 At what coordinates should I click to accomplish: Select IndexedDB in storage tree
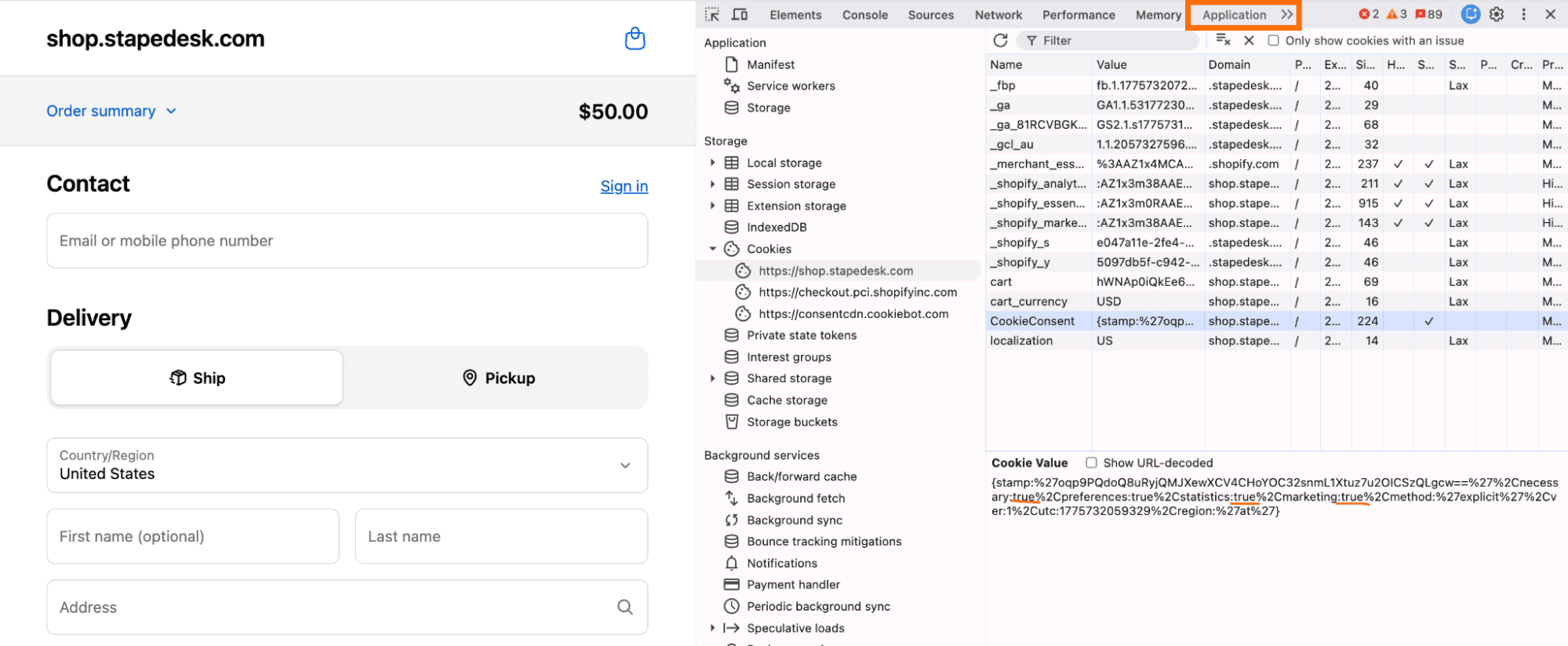tap(777, 227)
